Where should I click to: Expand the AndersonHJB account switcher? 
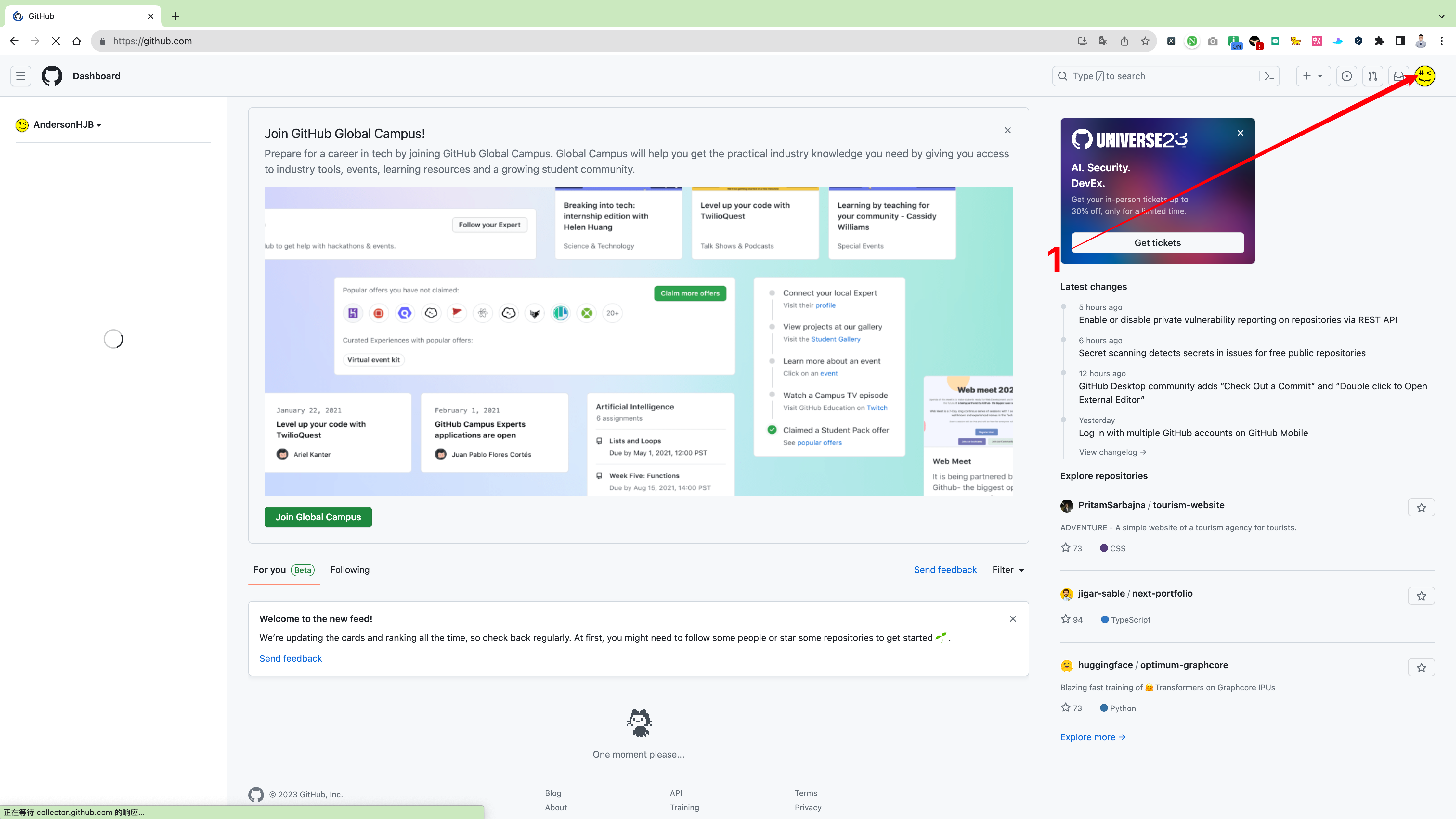pos(67,124)
